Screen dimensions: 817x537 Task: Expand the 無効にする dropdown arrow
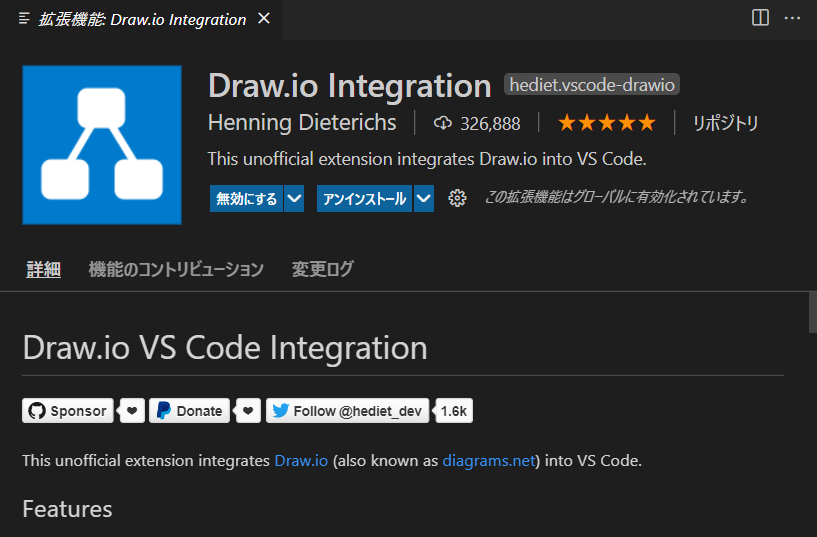[294, 198]
